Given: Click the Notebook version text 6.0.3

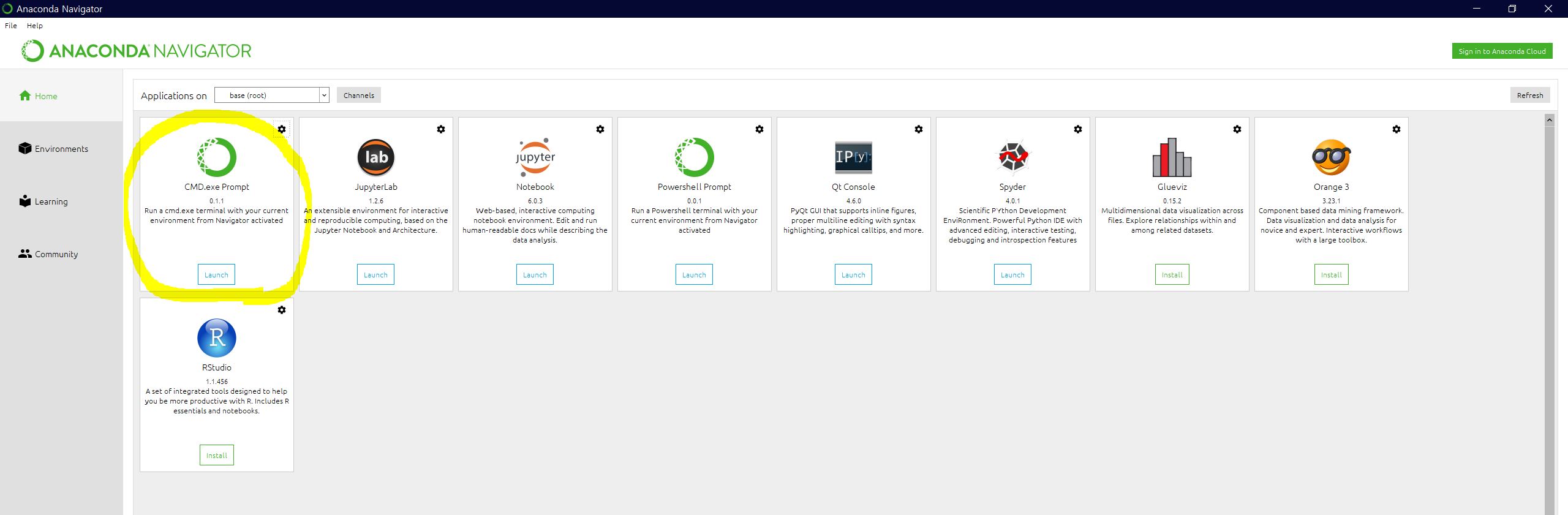Looking at the screenshot, I should (535, 201).
